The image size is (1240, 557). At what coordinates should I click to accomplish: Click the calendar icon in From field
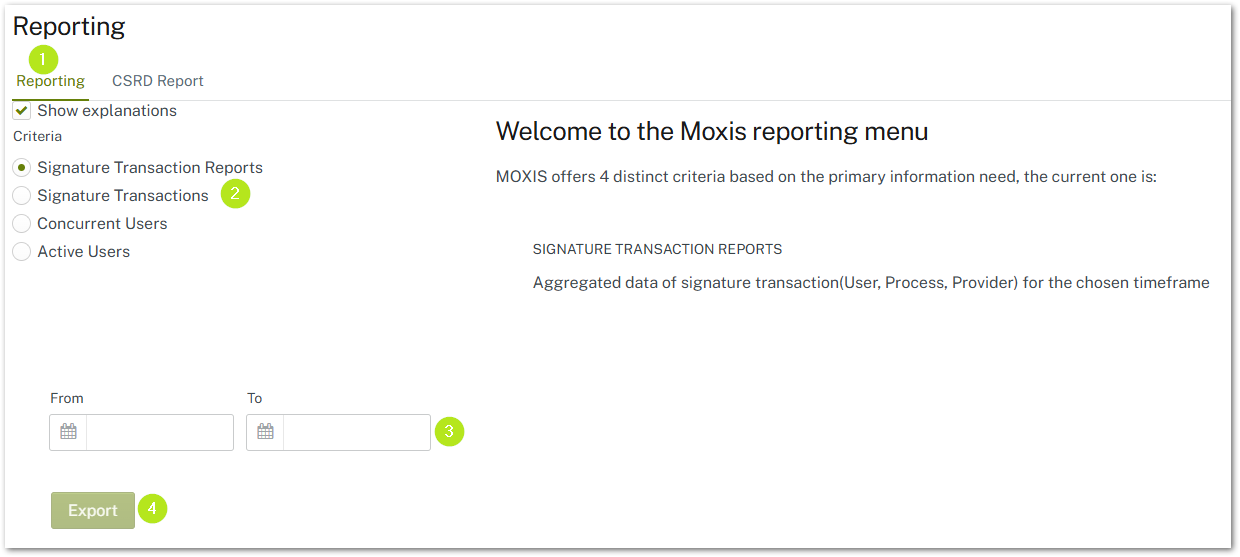click(68, 432)
